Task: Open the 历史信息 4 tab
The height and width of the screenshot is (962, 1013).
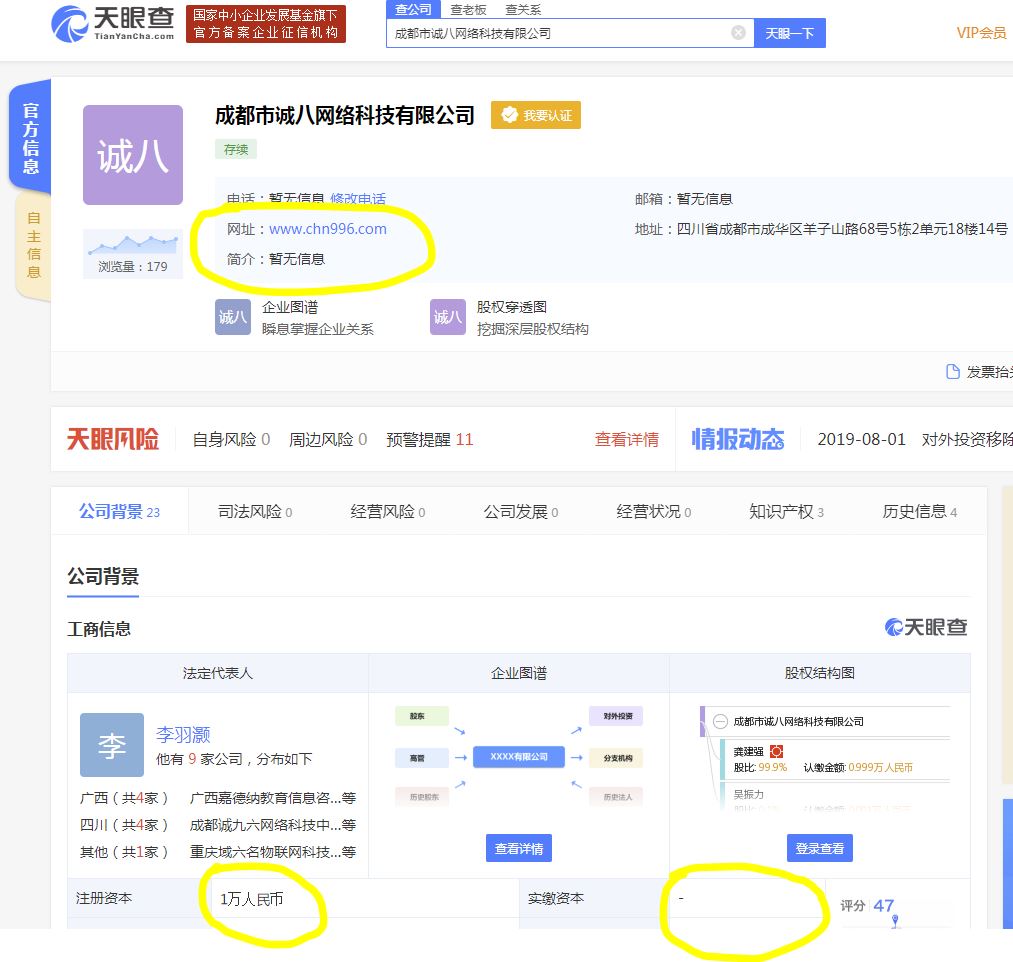Action: [919, 512]
